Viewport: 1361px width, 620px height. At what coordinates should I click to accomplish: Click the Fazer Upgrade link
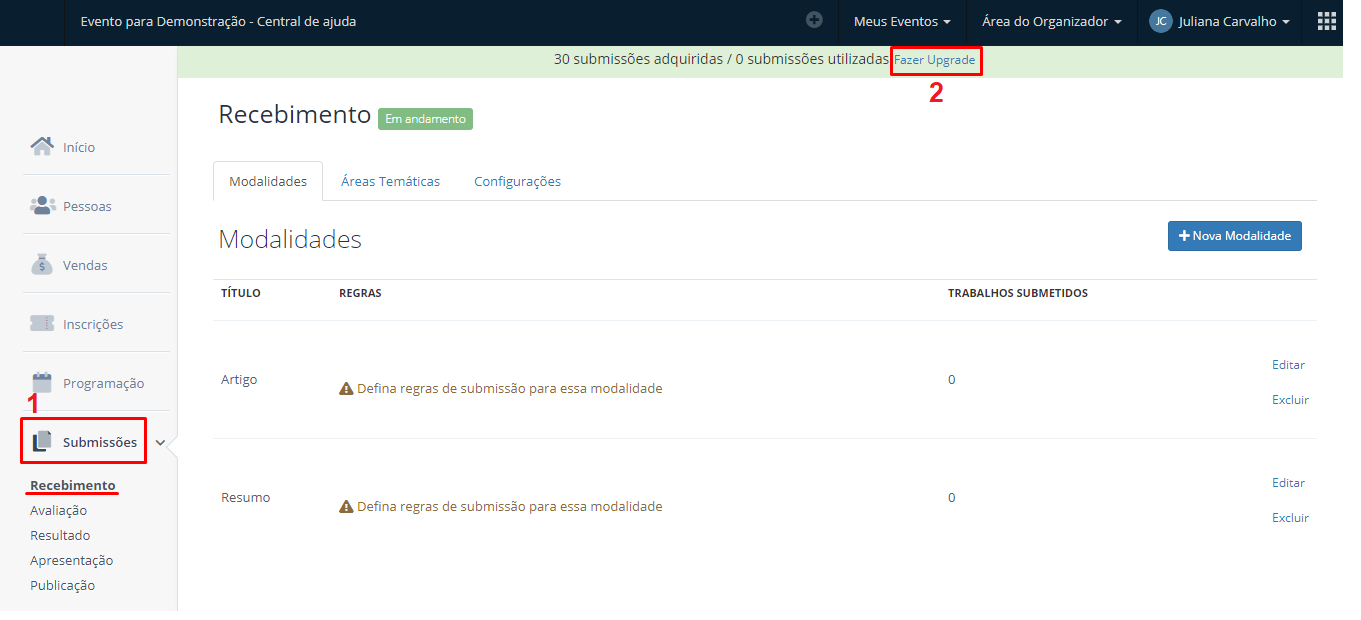point(934,60)
